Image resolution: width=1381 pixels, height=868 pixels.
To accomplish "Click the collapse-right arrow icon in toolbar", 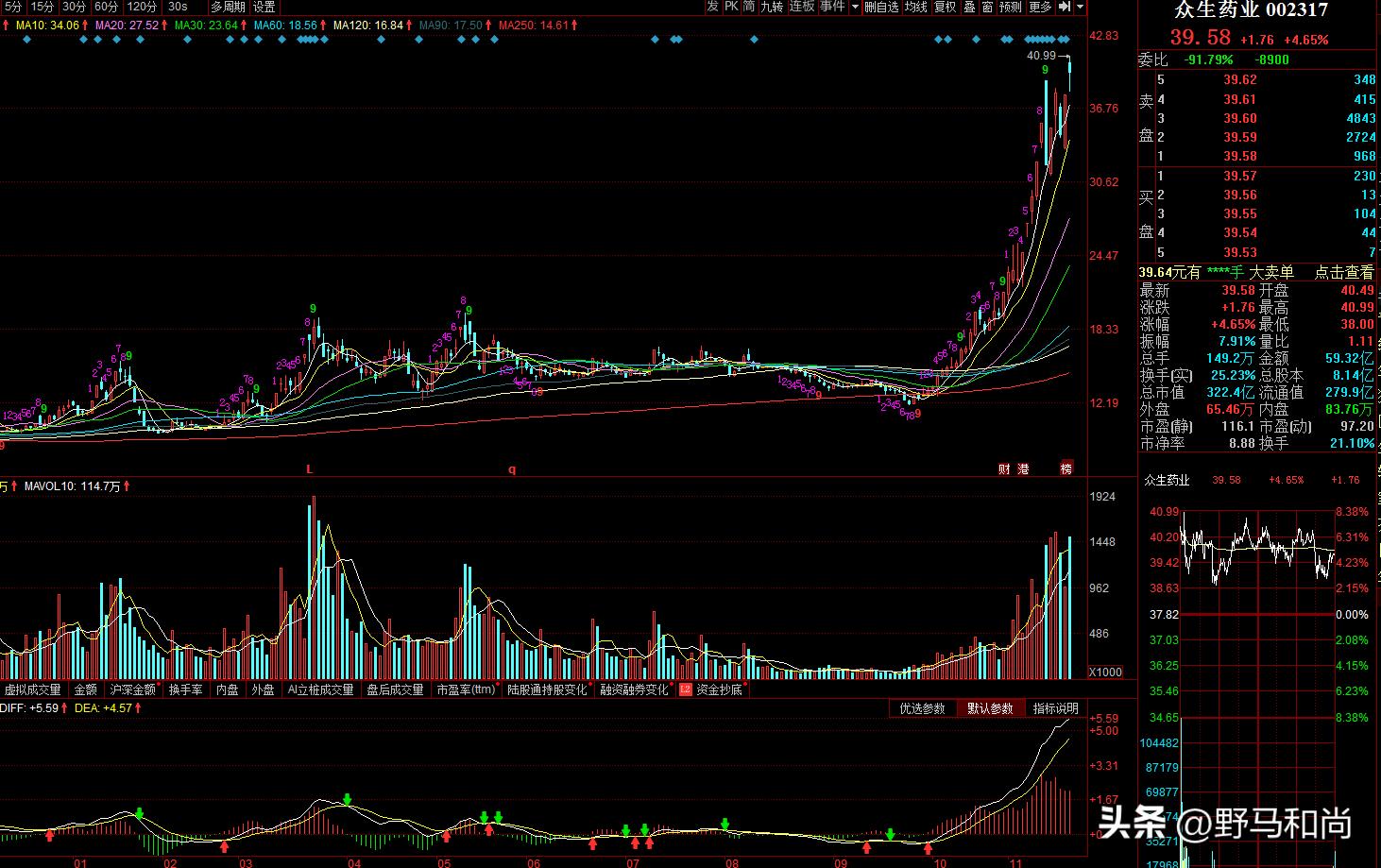I will 1065,7.
